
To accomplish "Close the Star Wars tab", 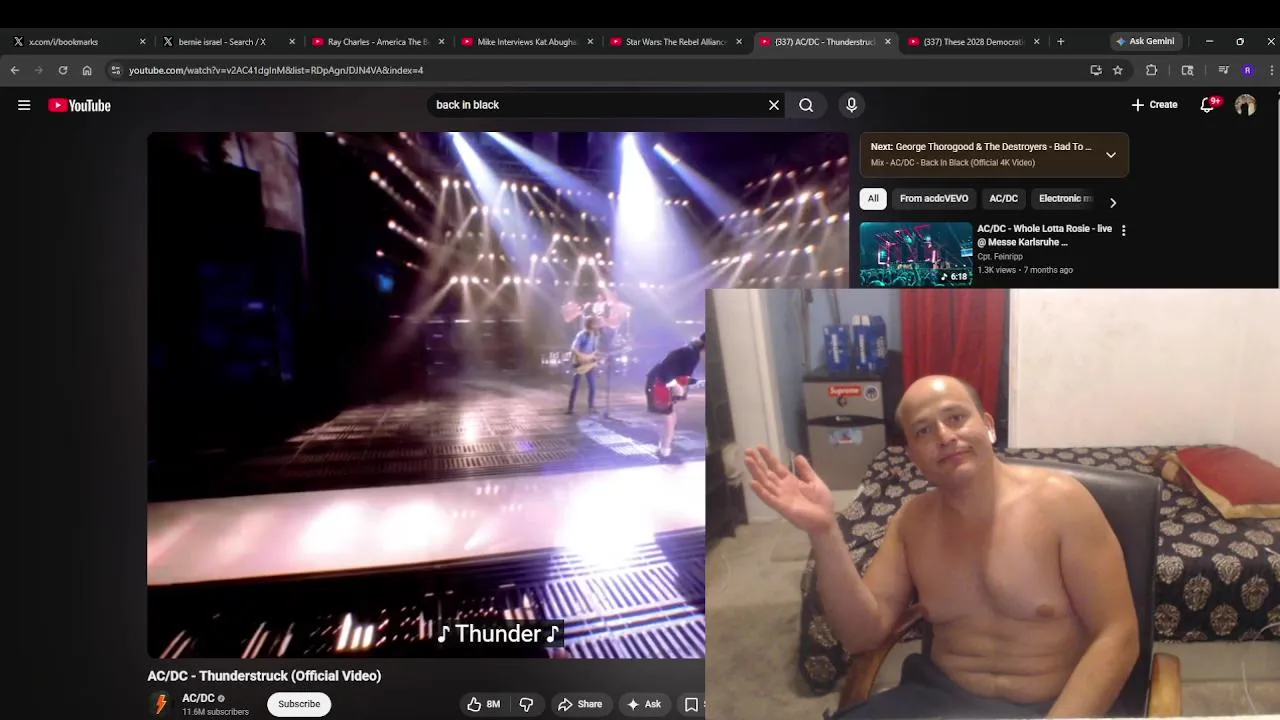I will [739, 42].
